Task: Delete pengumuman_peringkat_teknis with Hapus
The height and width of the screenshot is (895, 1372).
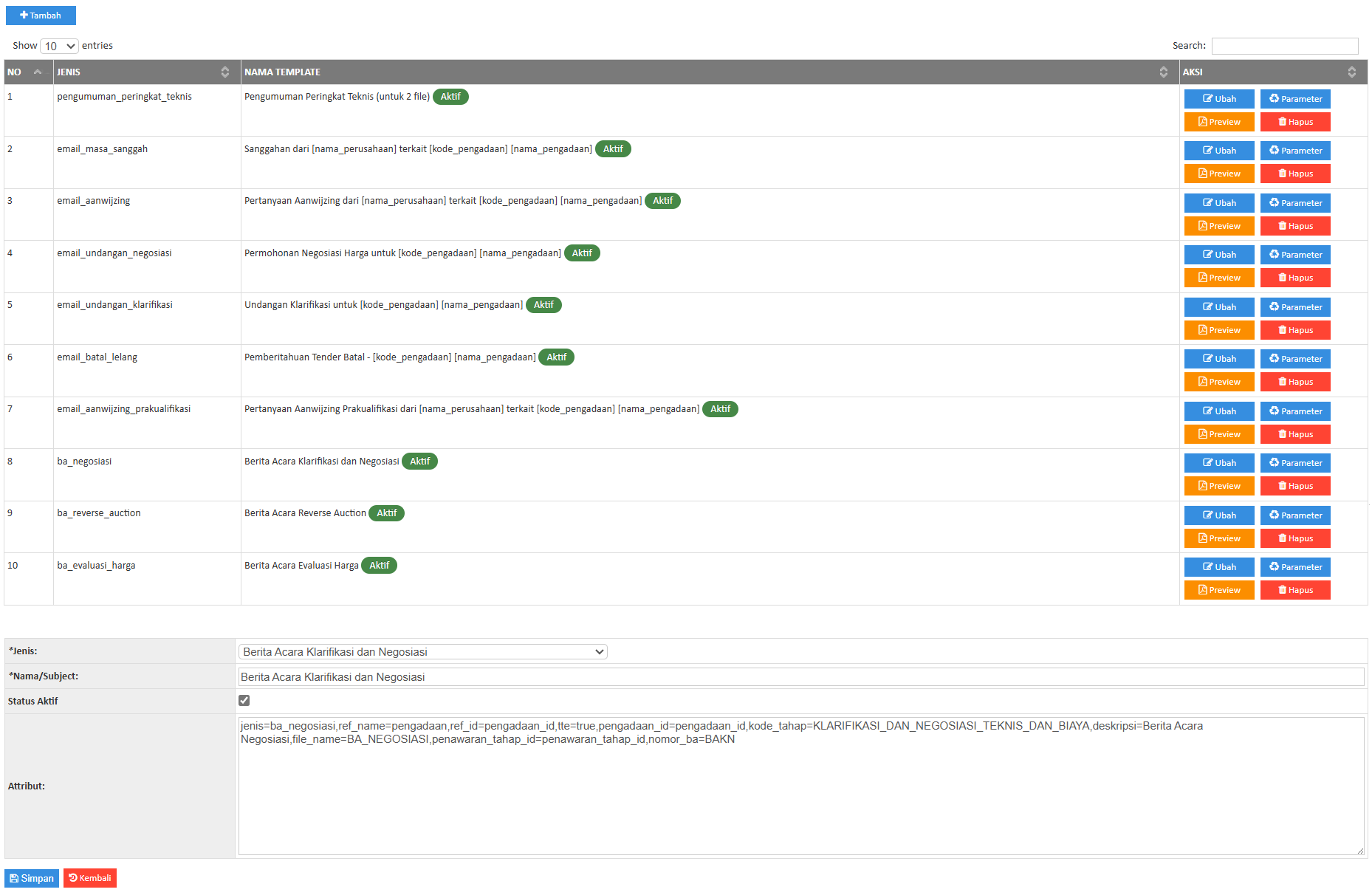Action: pos(1295,122)
